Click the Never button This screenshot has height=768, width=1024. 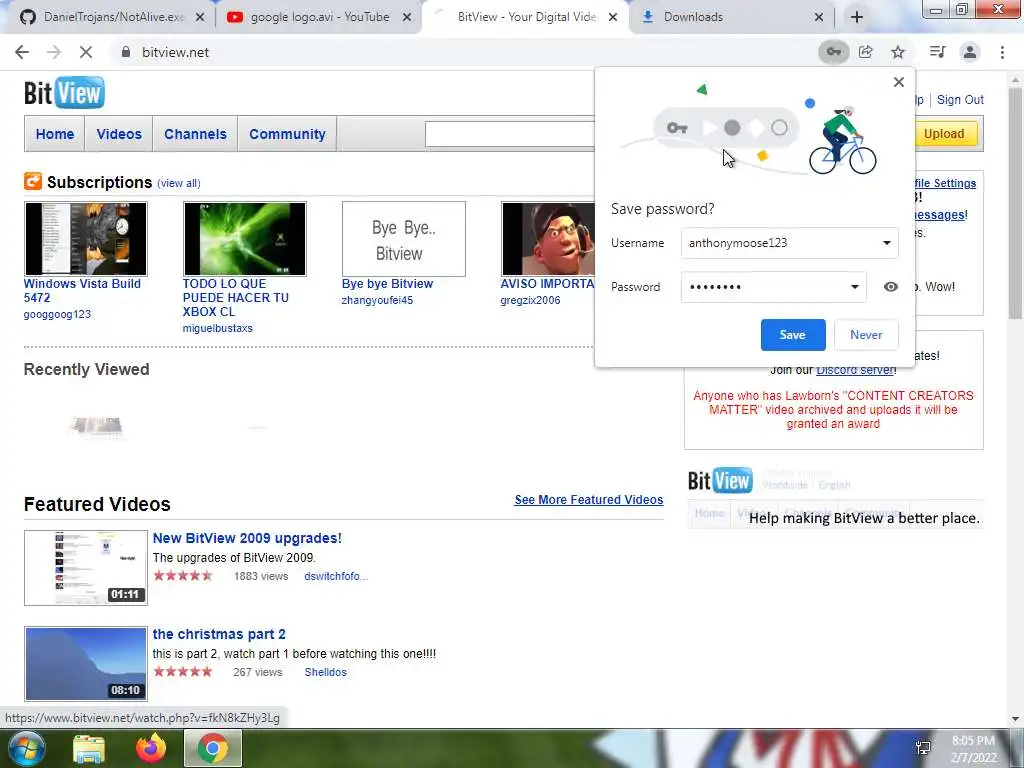866,335
